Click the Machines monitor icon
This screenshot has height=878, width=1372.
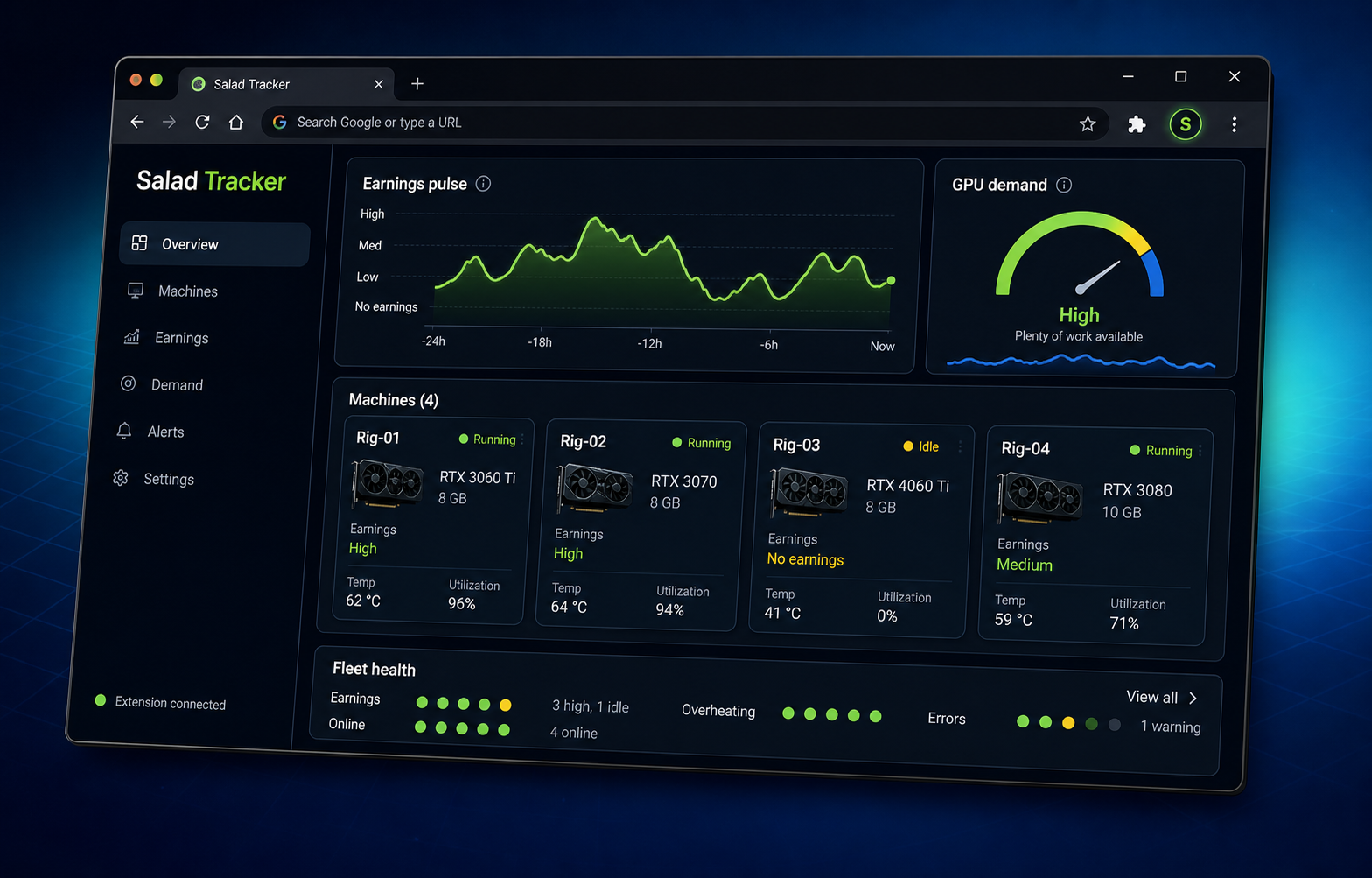coord(136,290)
